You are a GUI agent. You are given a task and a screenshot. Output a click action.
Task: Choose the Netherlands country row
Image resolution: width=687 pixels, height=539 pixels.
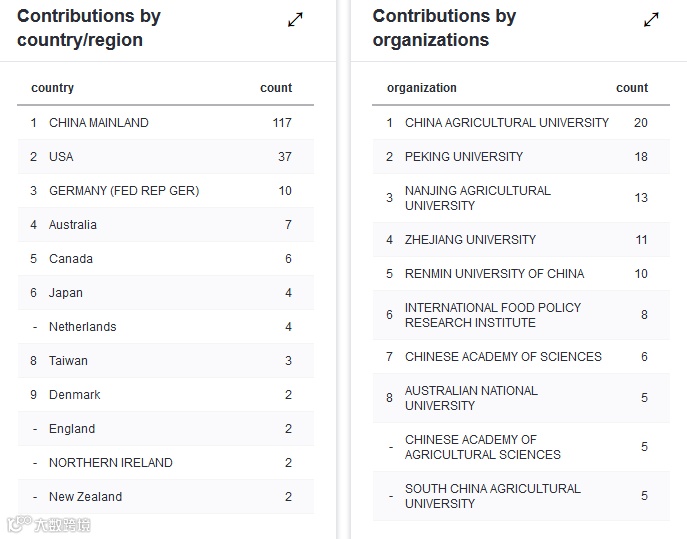(x=83, y=327)
